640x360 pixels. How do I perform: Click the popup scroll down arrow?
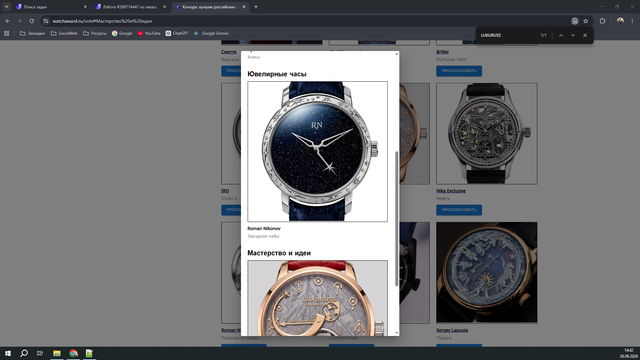click(396, 333)
